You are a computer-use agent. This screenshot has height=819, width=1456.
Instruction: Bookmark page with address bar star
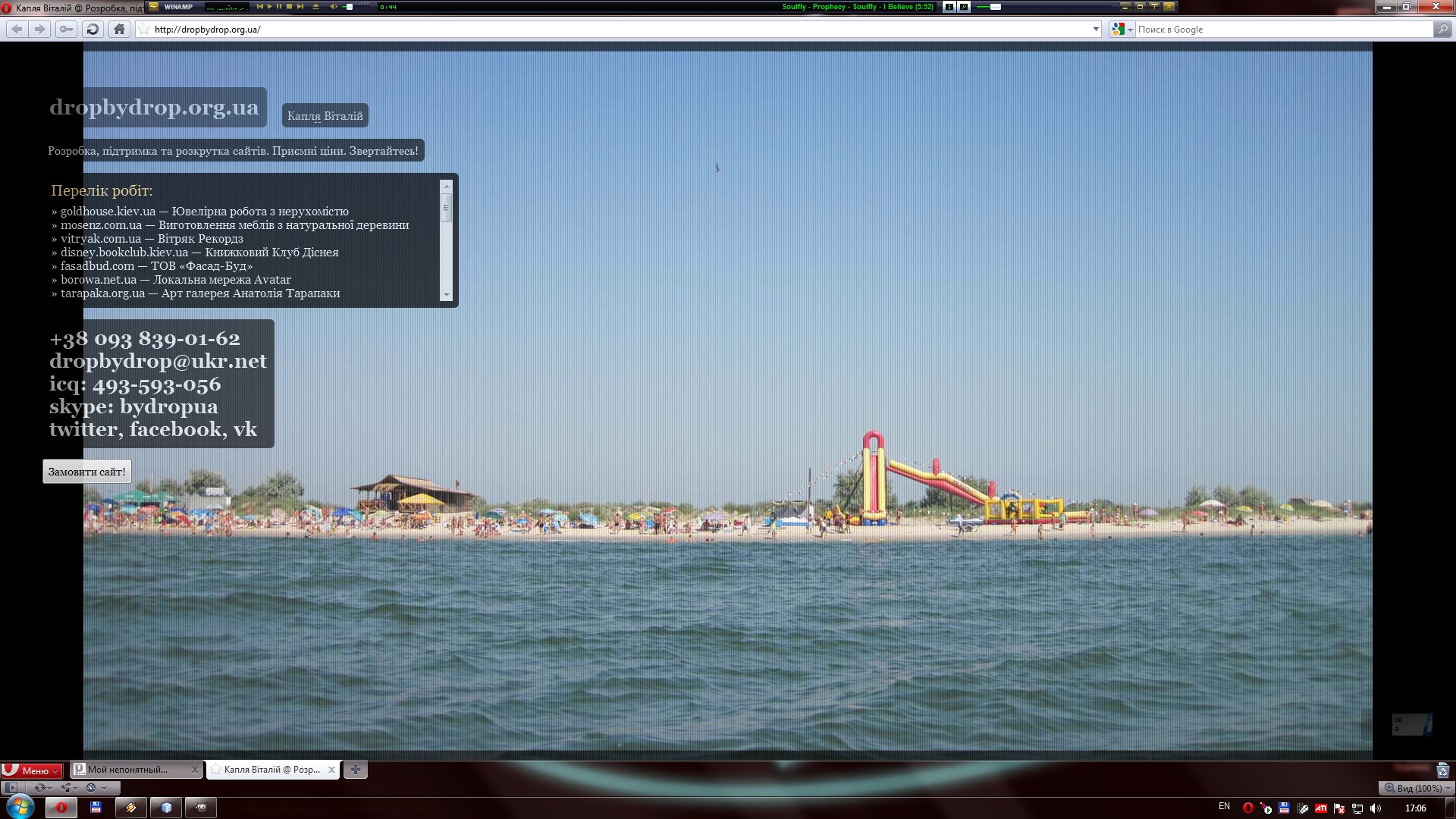click(x=144, y=30)
